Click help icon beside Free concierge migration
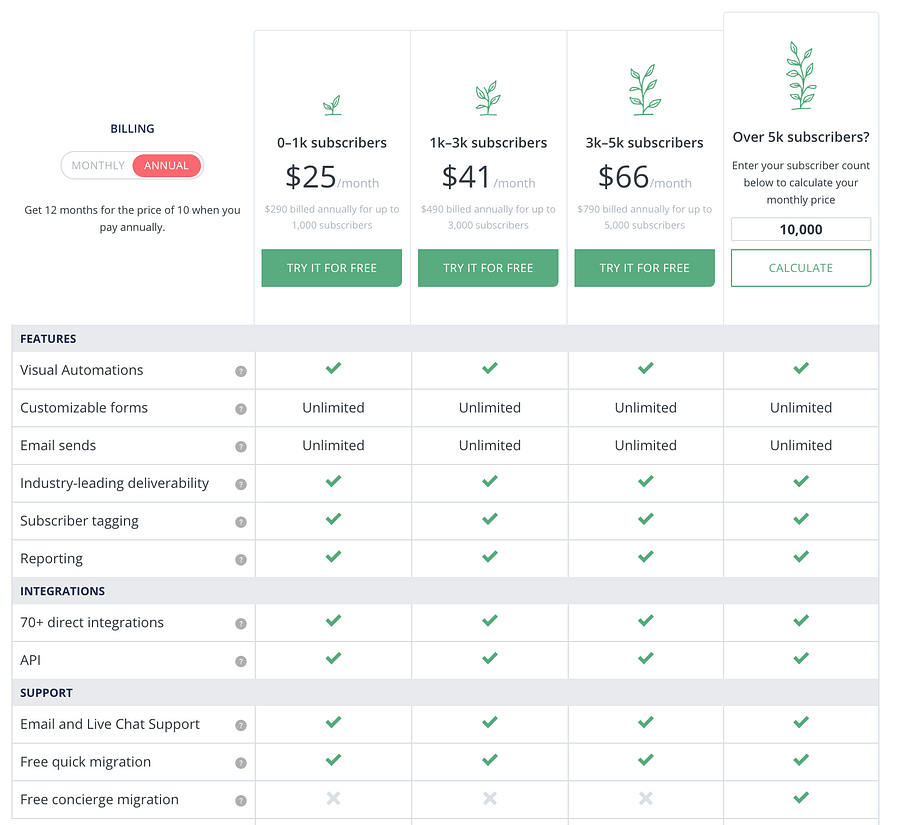 [x=240, y=801]
